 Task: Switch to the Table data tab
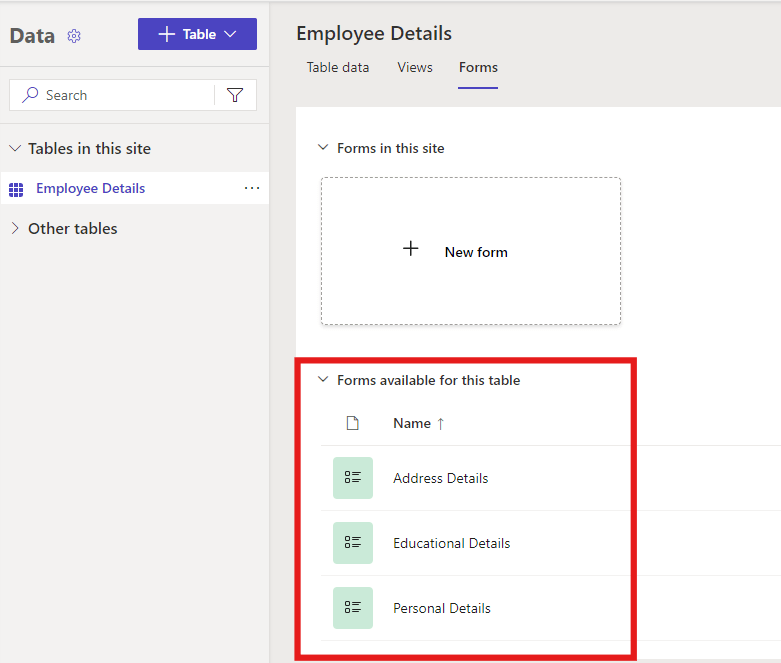tap(337, 67)
